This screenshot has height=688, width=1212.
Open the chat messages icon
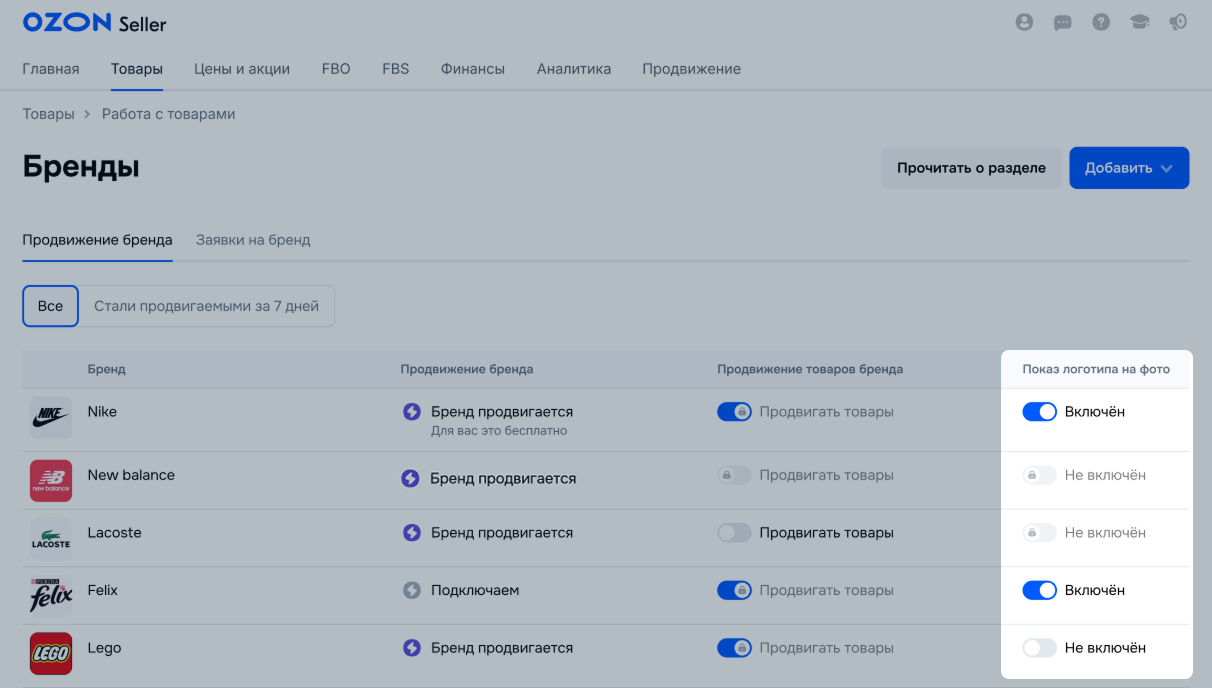coord(1063,22)
